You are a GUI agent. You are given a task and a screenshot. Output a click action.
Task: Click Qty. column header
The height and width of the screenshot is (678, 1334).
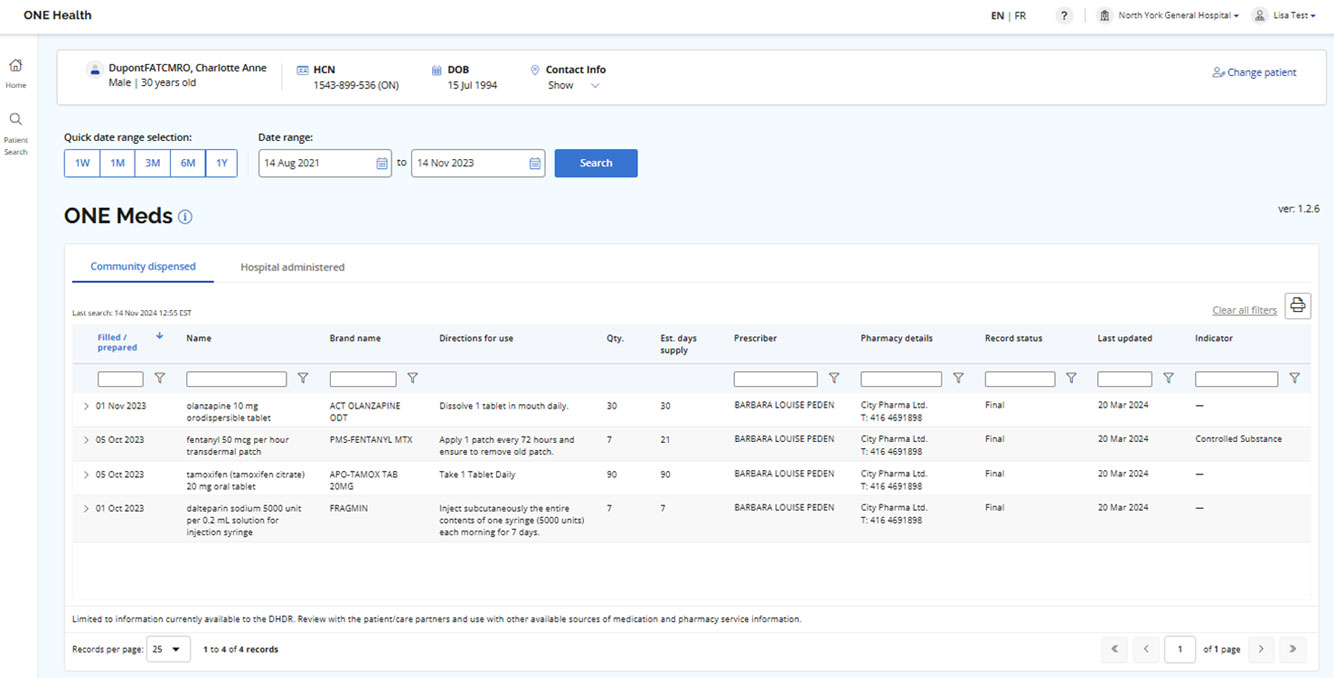pos(615,338)
